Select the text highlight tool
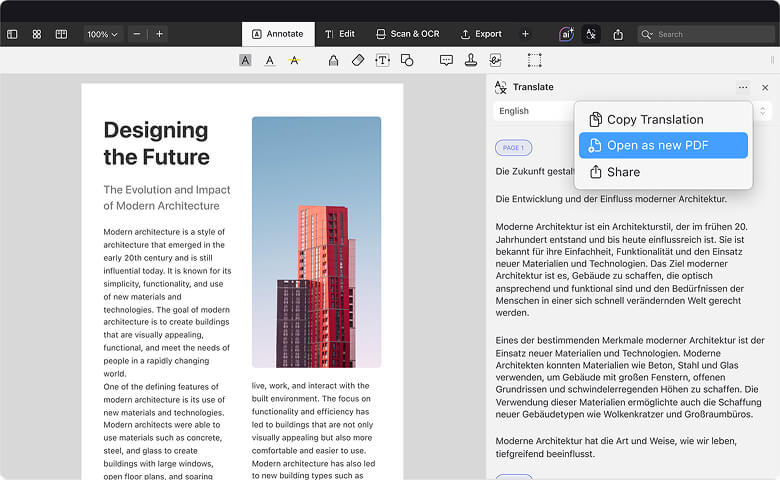Viewport: 780px width, 480px height. (x=245, y=60)
